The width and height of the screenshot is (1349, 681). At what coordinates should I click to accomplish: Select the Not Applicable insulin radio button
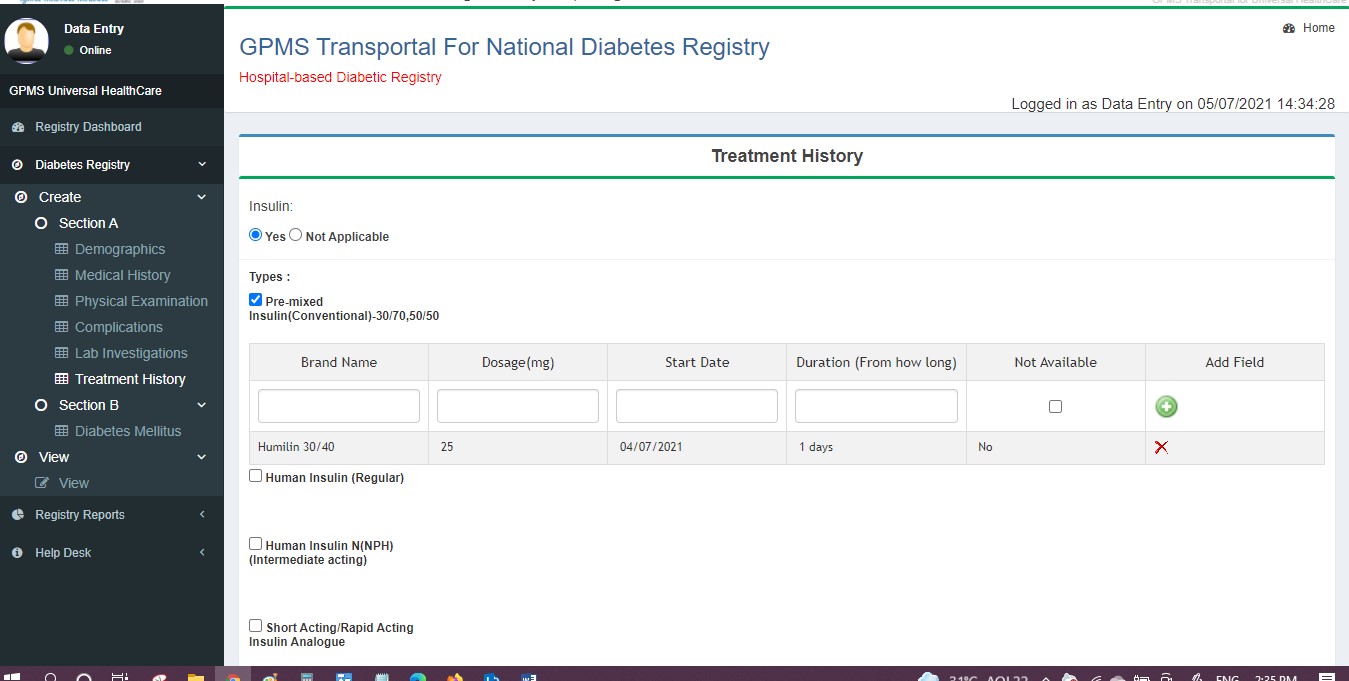point(296,236)
